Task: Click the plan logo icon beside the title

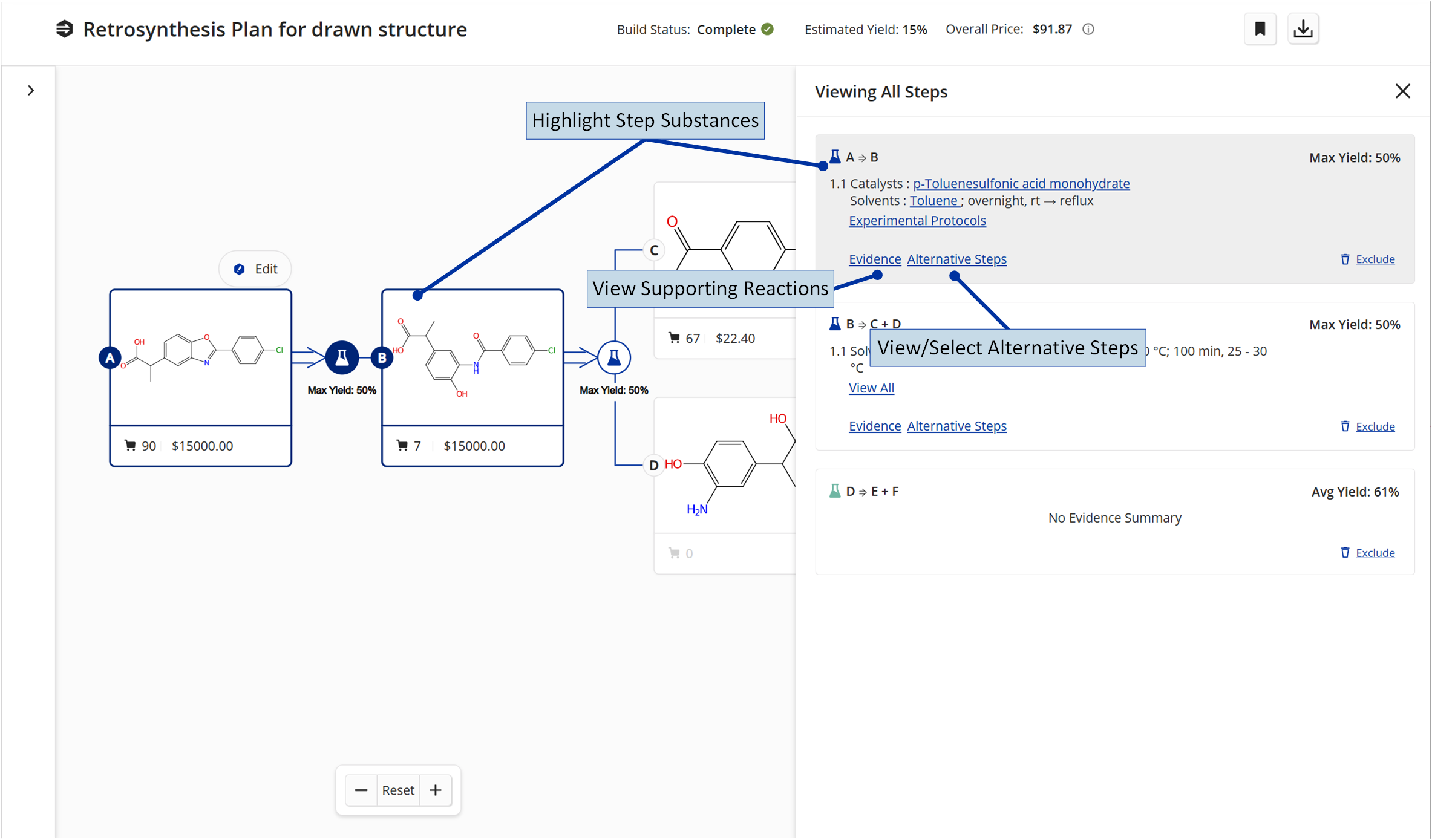Action: 65,29
